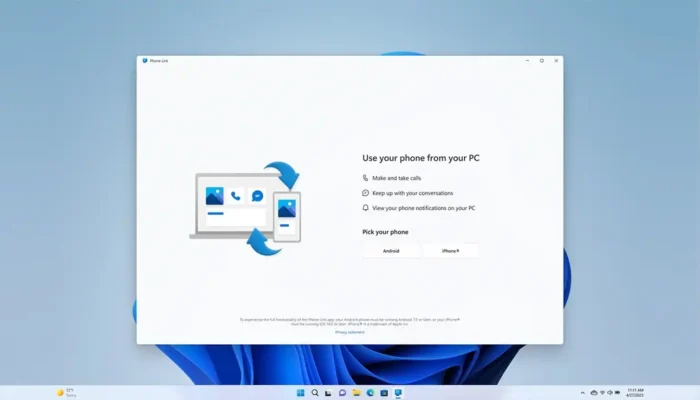The image size is (700, 400).
Task: Click the phone-and-laptop sync illustration
Action: point(245,208)
